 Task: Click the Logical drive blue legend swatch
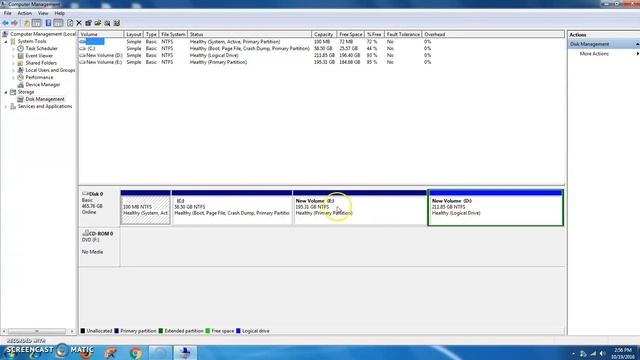point(238,331)
